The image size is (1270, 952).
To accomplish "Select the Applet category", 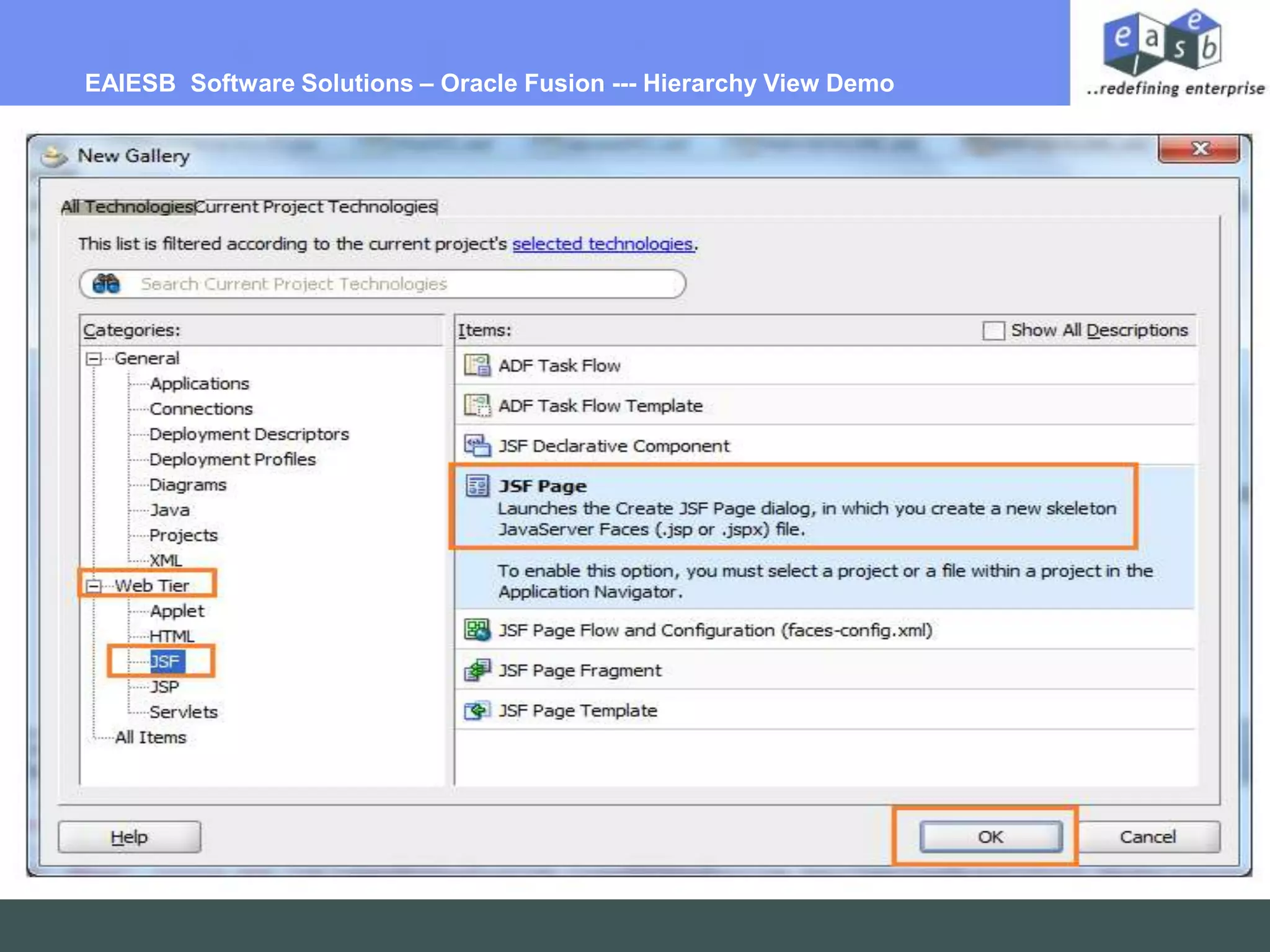I will pos(177,611).
